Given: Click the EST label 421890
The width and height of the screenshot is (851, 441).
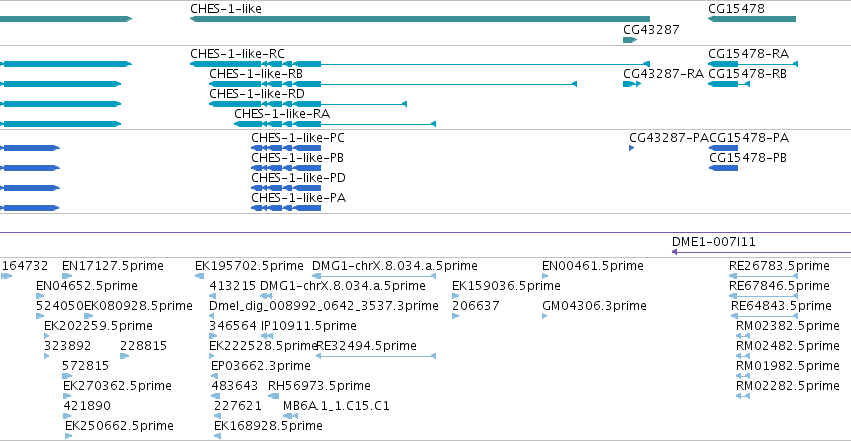Looking at the screenshot, I should (87, 406).
